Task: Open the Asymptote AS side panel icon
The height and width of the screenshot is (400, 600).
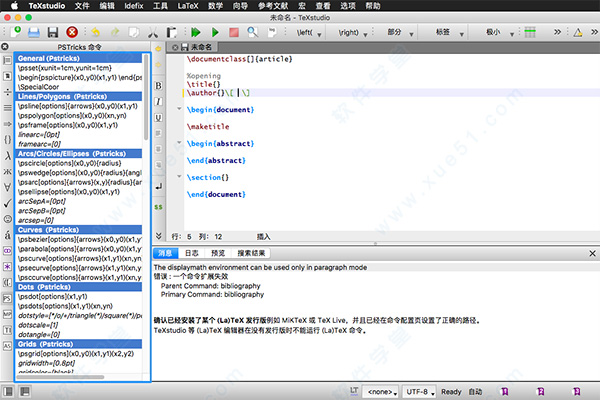Action: (7, 346)
